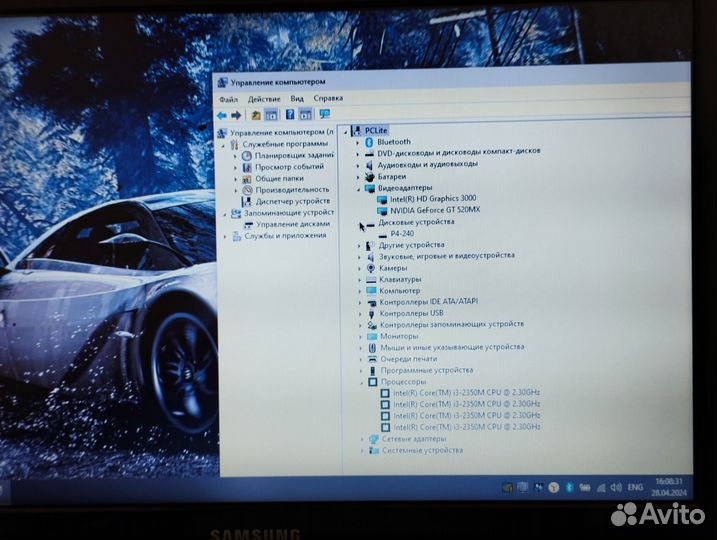Expand Аудиовходы и аудиовыходы arrow
The width and height of the screenshot is (717, 540).
point(358,166)
